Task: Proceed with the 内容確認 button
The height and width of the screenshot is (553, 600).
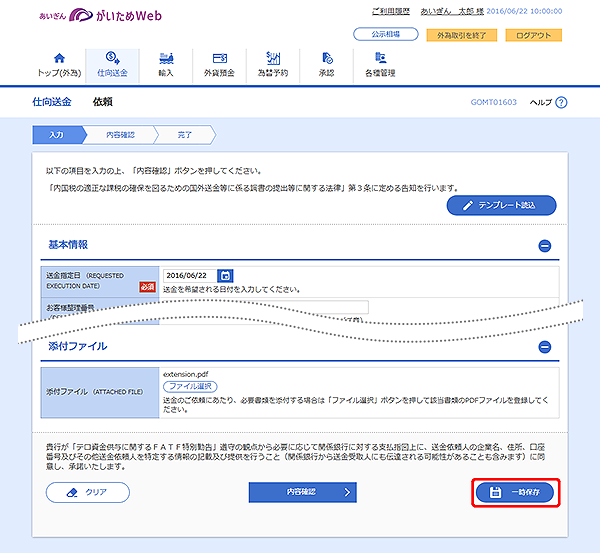Action: pos(301,492)
